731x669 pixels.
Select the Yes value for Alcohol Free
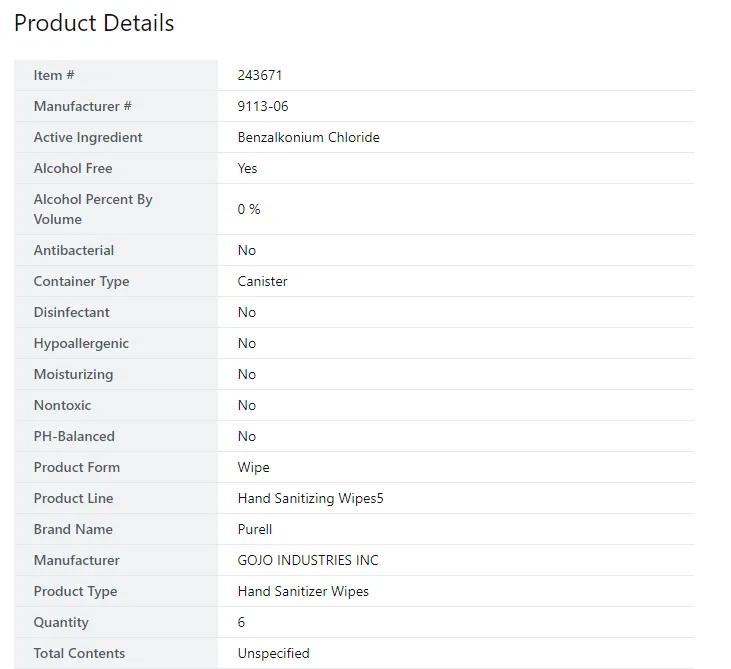247,168
